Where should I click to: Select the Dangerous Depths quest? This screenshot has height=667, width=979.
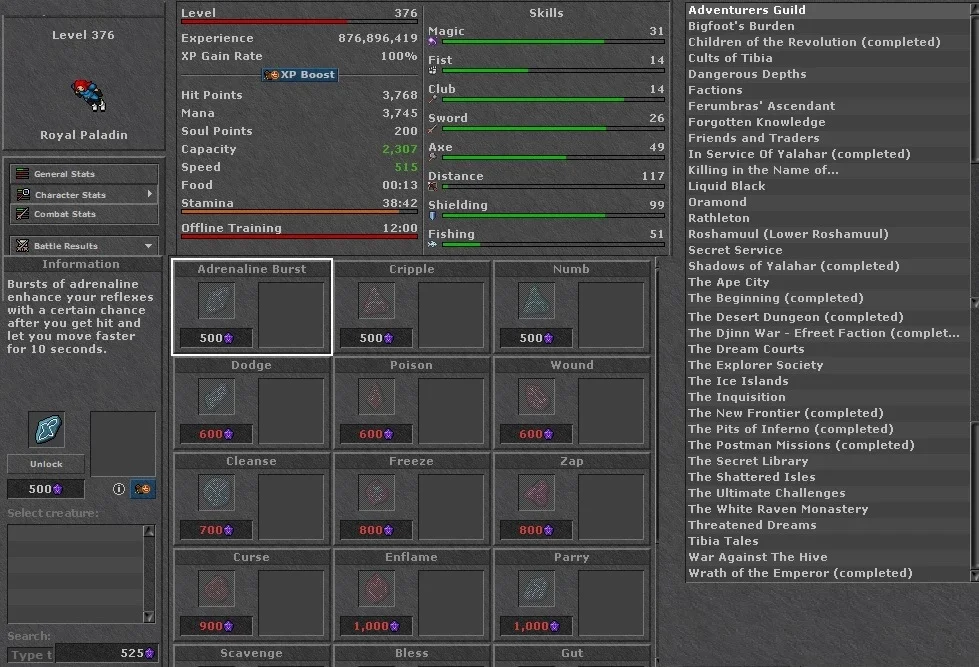(x=828, y=74)
